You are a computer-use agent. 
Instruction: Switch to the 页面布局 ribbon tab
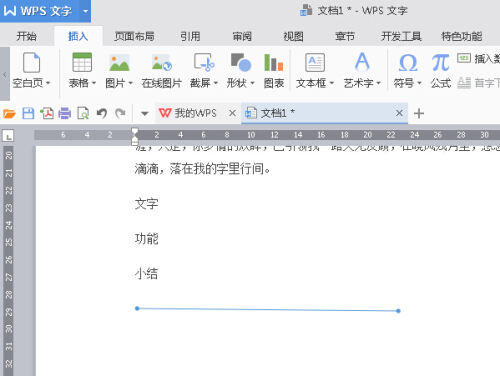coord(134,36)
